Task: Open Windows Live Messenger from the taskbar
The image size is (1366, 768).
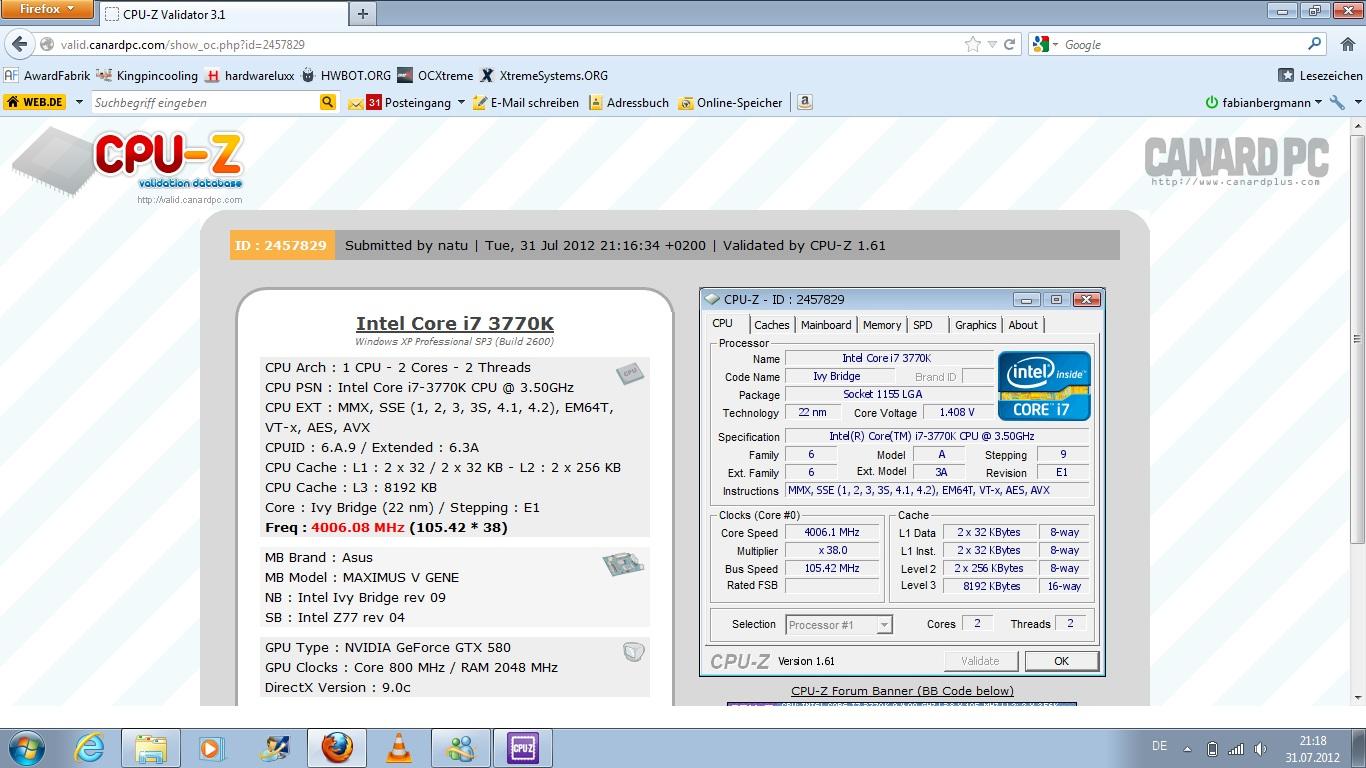Action: 460,748
